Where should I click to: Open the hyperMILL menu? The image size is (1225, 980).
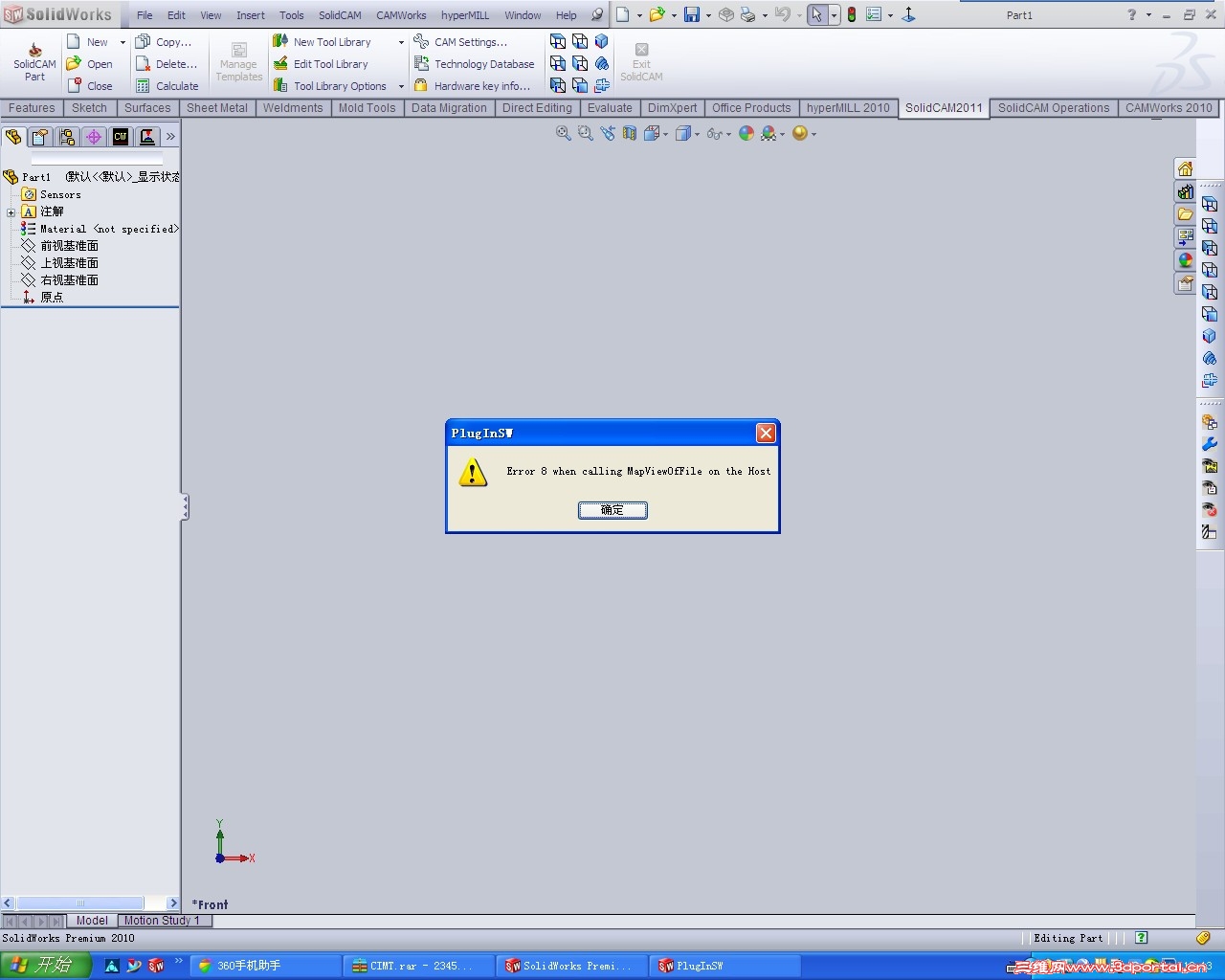[x=465, y=15]
